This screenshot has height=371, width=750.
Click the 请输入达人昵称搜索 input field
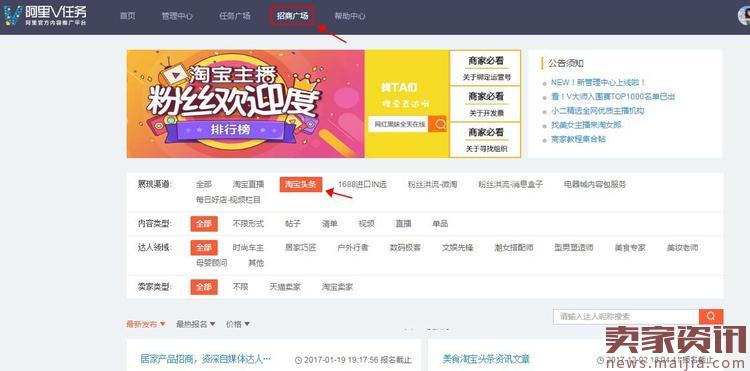point(626,316)
